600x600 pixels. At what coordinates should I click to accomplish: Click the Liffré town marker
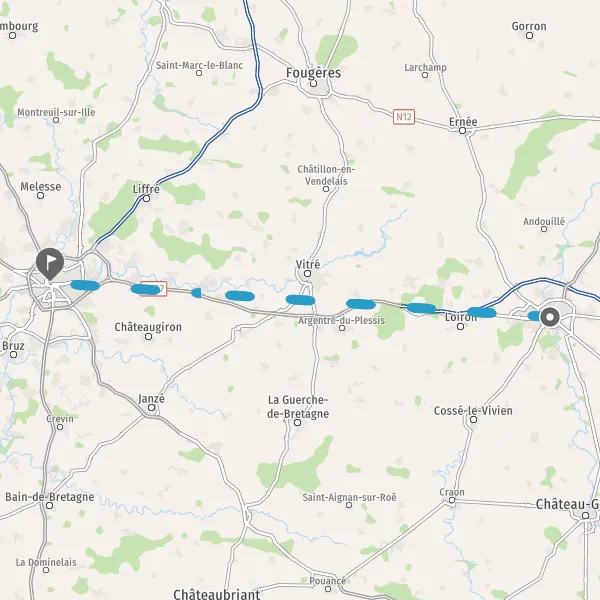tap(146, 198)
